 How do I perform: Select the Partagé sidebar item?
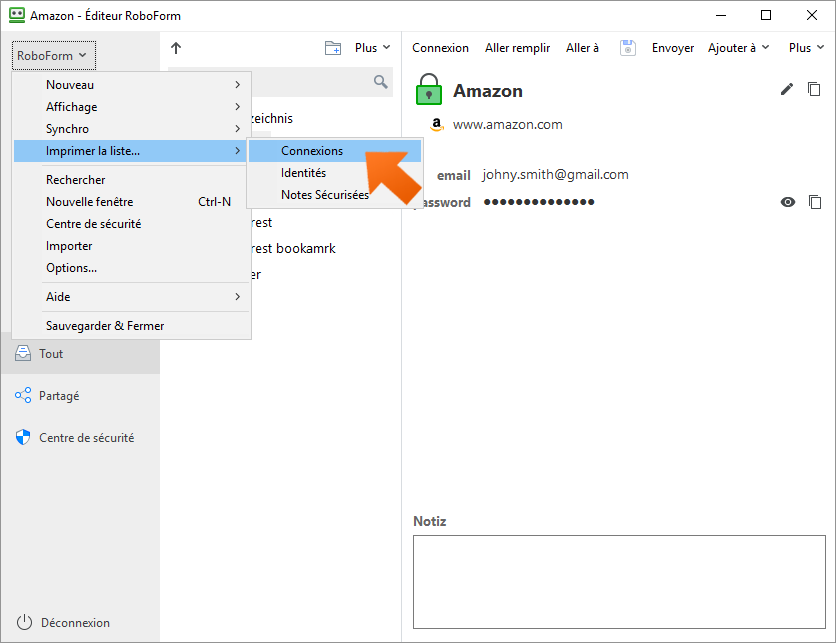click(x=81, y=396)
